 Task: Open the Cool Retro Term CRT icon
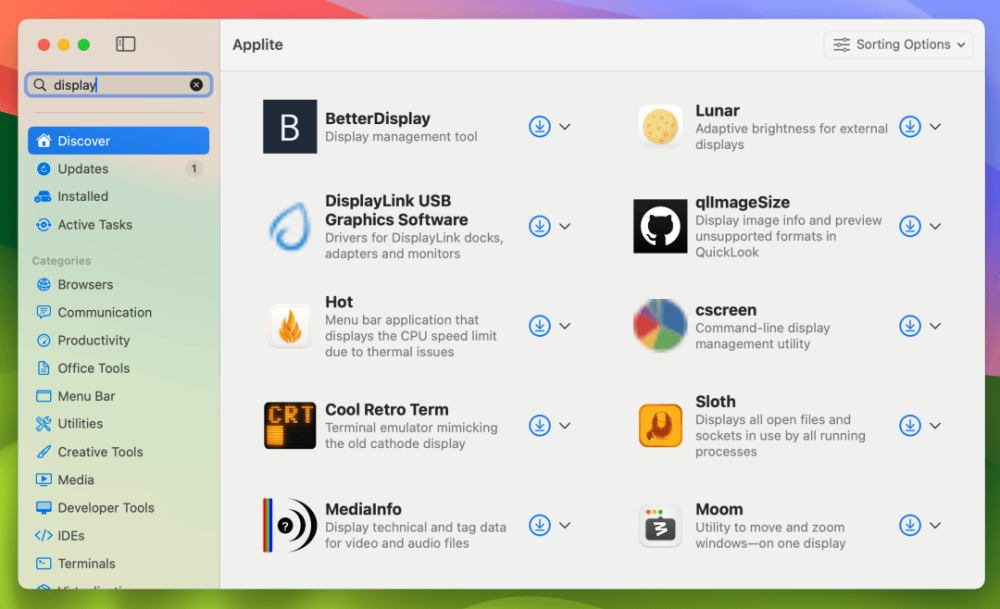click(290, 425)
